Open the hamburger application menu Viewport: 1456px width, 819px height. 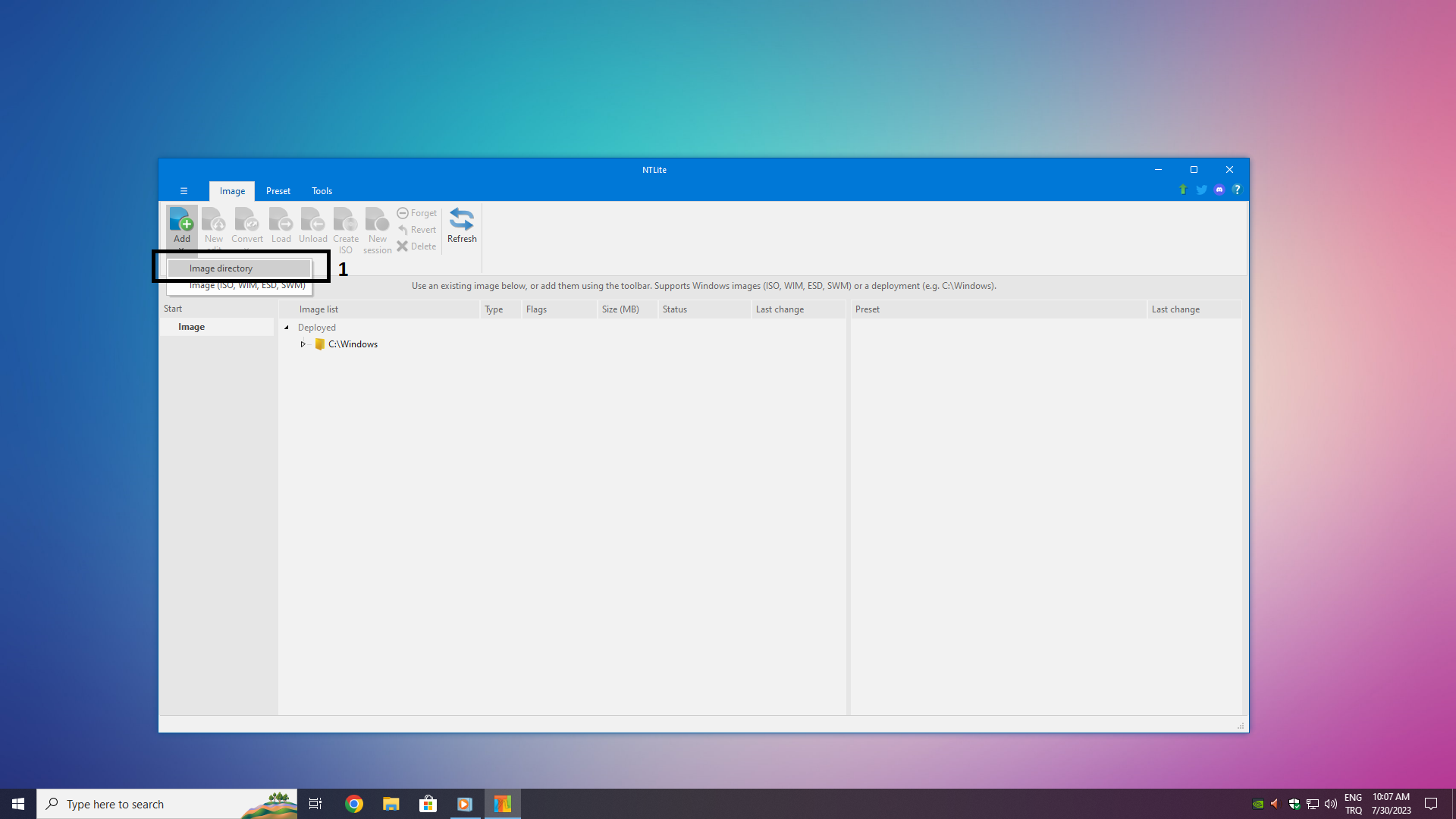tap(184, 191)
